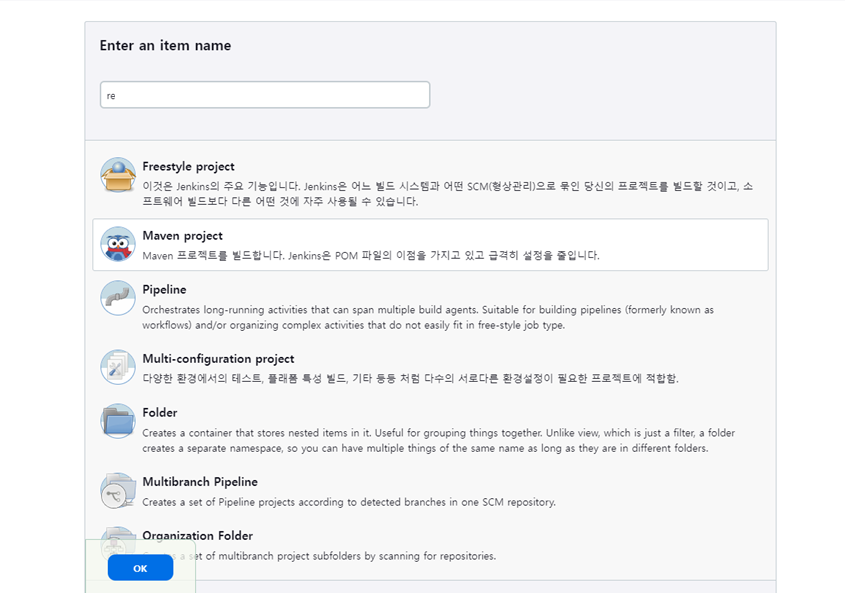Click the Multibranch Pipeline branch icon

pyautogui.click(x=117, y=490)
